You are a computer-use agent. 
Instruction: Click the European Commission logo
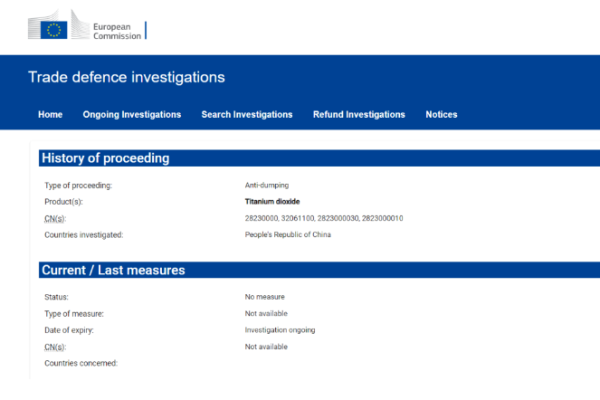click(87, 25)
